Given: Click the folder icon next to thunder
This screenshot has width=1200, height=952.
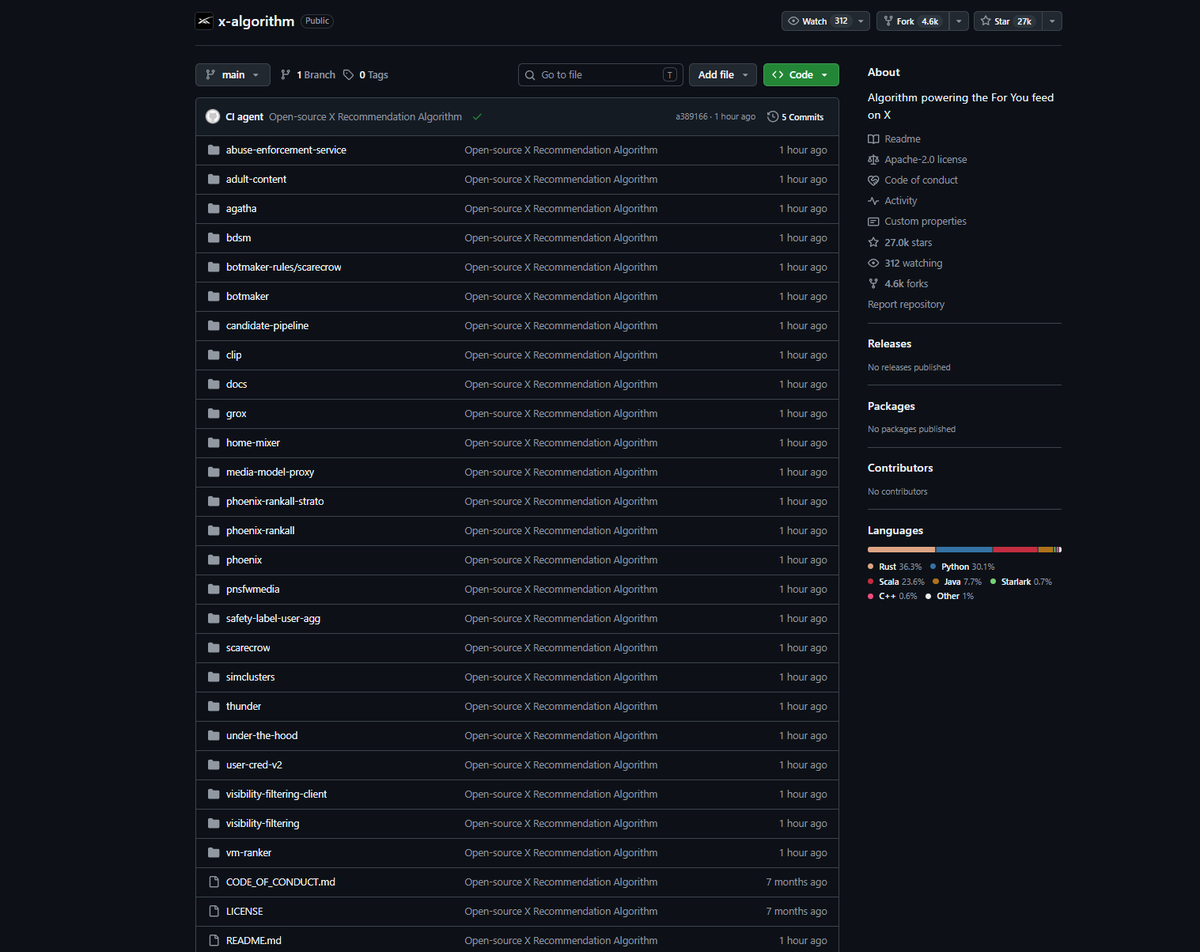Looking at the screenshot, I should click(x=213, y=707).
